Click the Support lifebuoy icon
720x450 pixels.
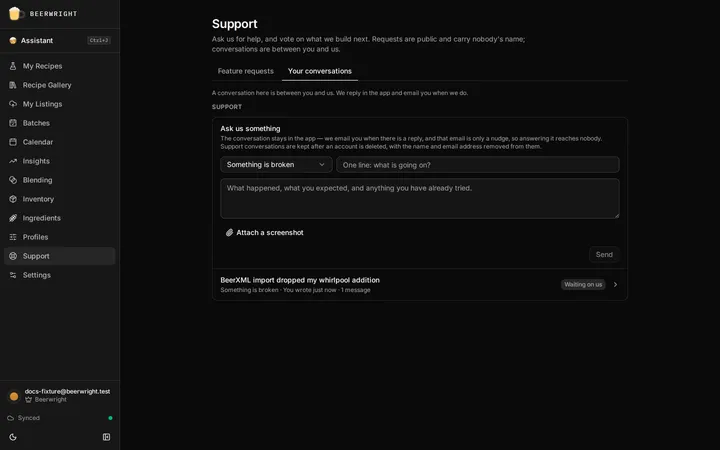[x=13, y=256]
